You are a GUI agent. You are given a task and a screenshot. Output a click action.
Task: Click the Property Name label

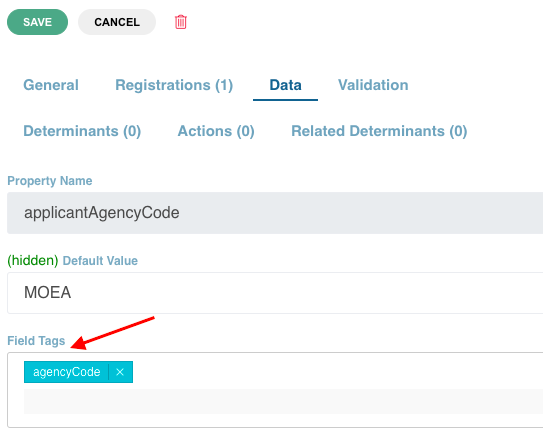pyautogui.click(x=50, y=181)
